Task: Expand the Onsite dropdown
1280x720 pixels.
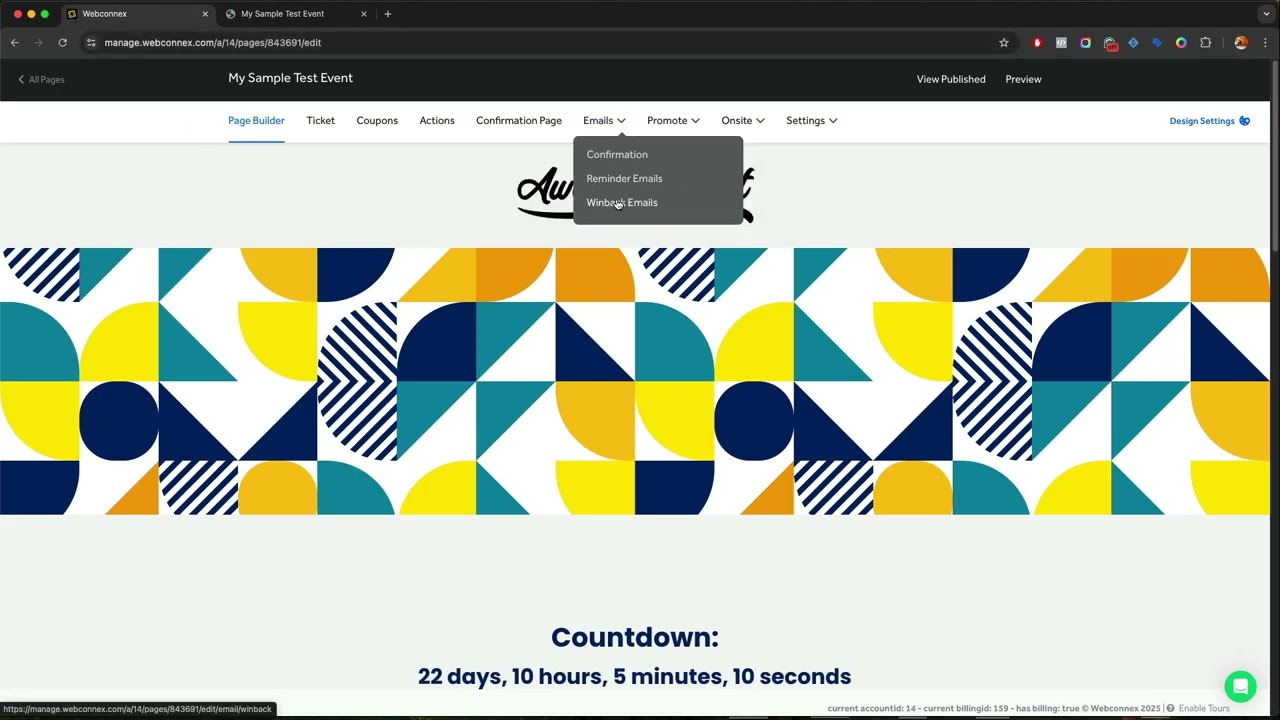Action: [x=743, y=121]
